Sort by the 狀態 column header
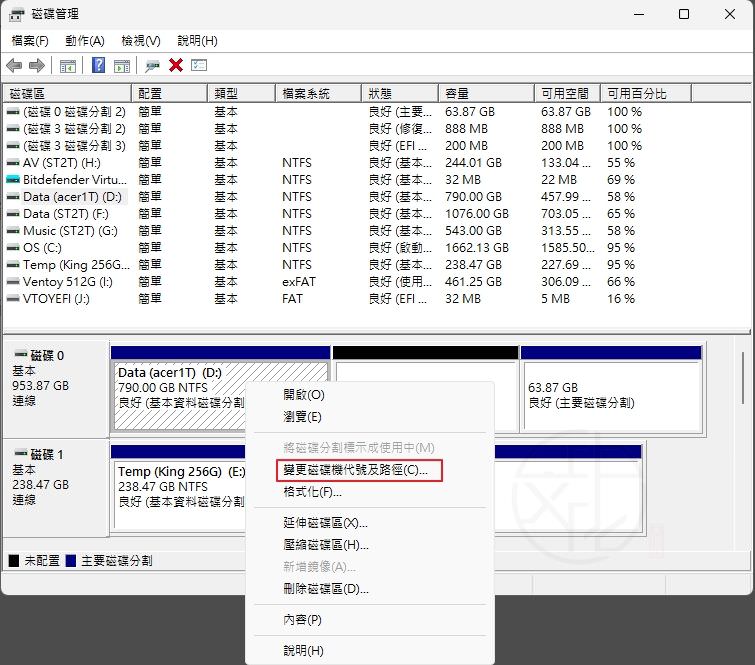The width and height of the screenshot is (755, 665). pyautogui.click(x=400, y=93)
